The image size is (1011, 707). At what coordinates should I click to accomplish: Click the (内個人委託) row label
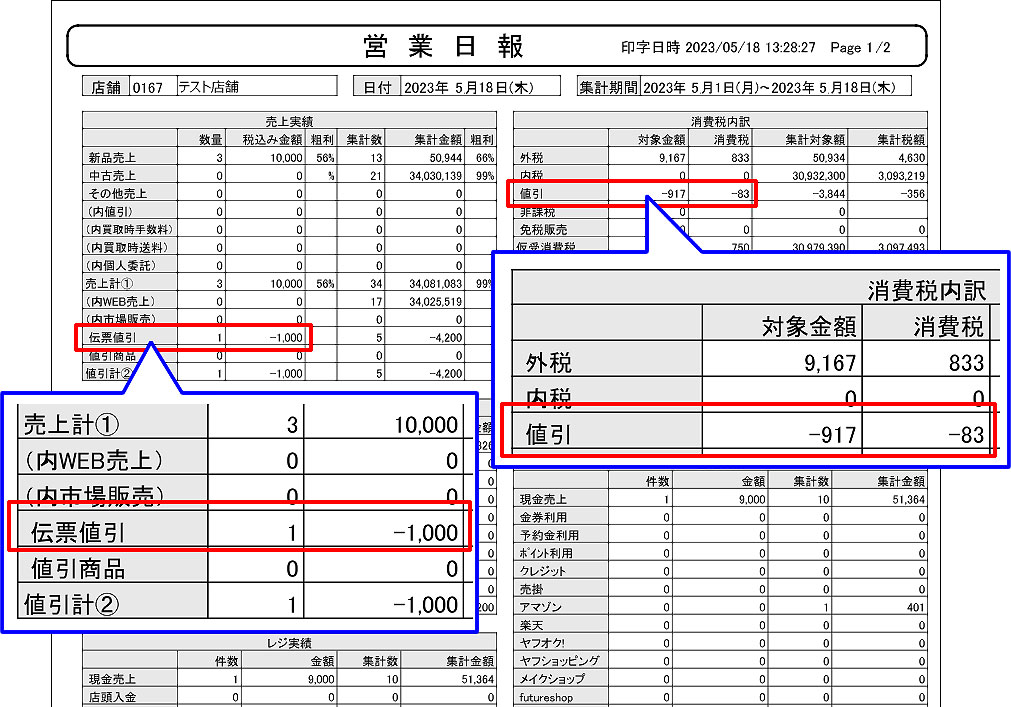point(121,266)
